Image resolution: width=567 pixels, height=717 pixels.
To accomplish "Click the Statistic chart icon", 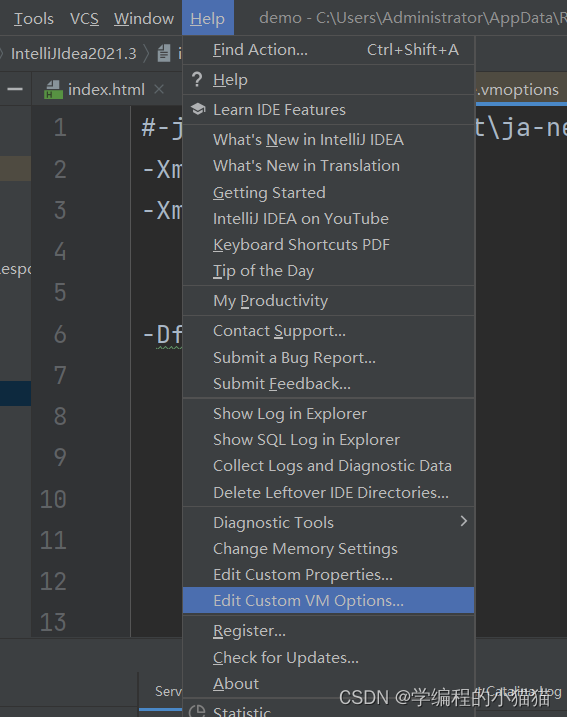I will click(197, 711).
